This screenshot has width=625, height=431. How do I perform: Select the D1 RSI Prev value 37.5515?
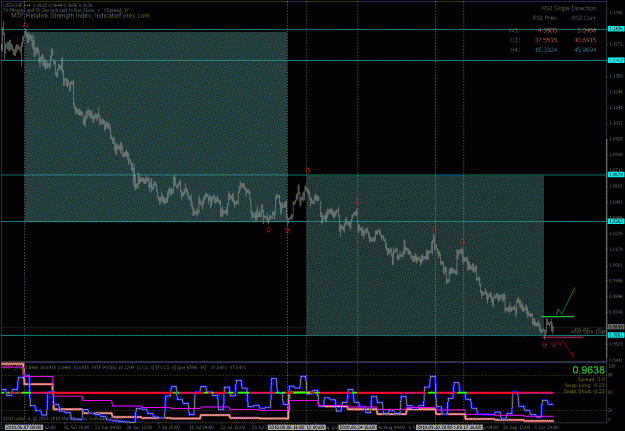546,40
